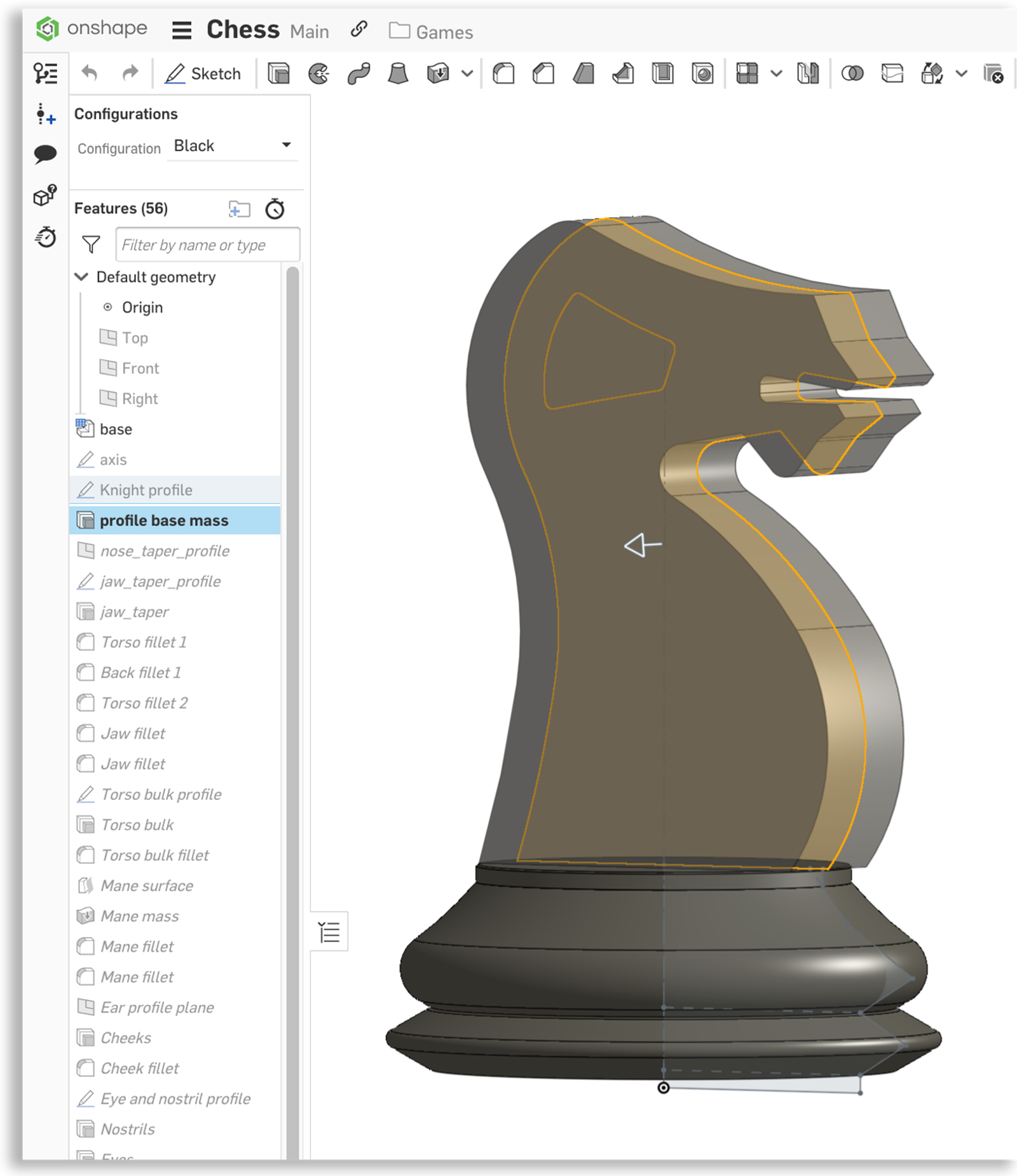Collapse the Default geometry tree section
This screenshot has width=1017, height=1176.
tap(81, 277)
